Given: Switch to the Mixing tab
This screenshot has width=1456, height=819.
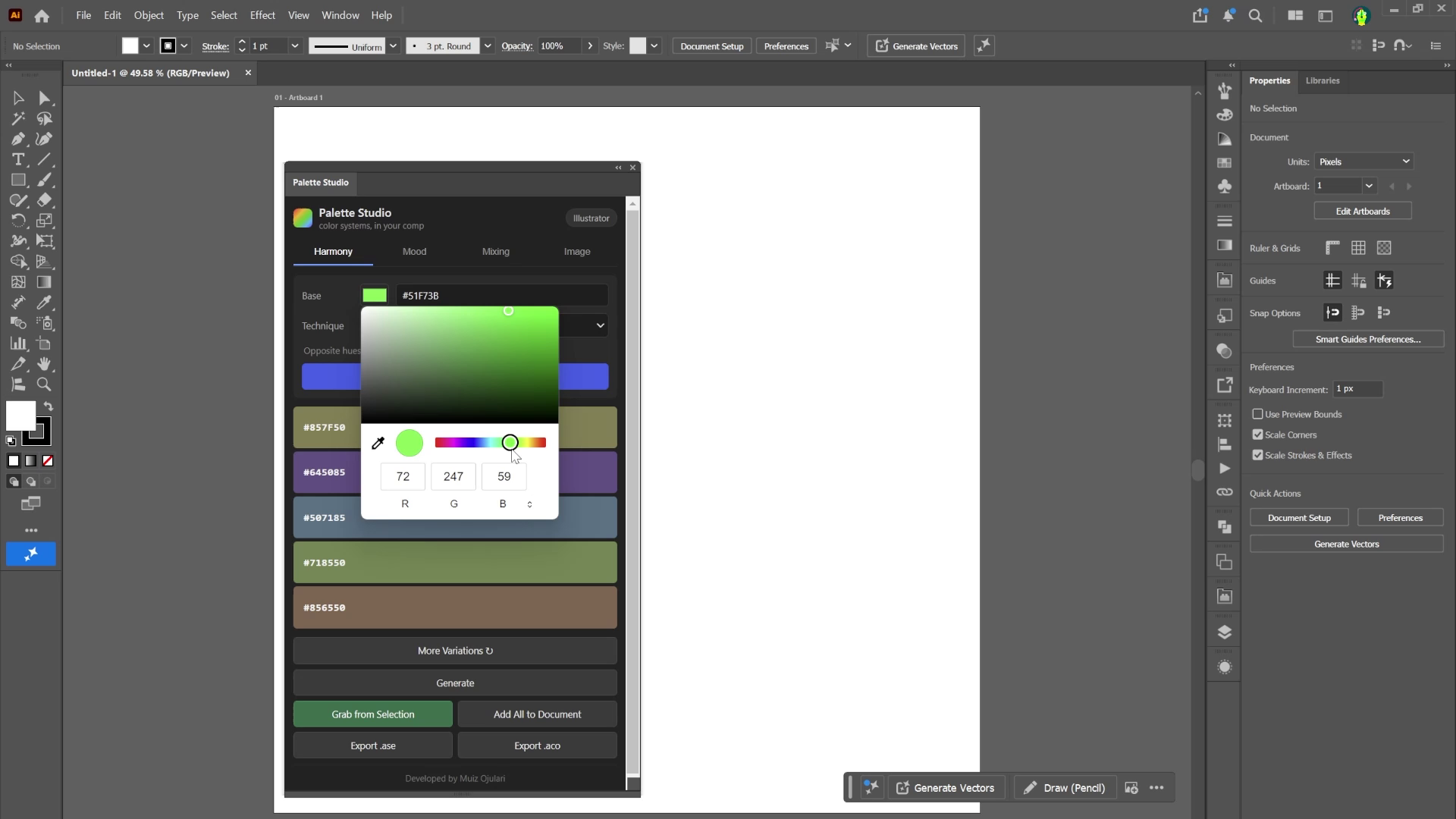Looking at the screenshot, I should [x=496, y=252].
